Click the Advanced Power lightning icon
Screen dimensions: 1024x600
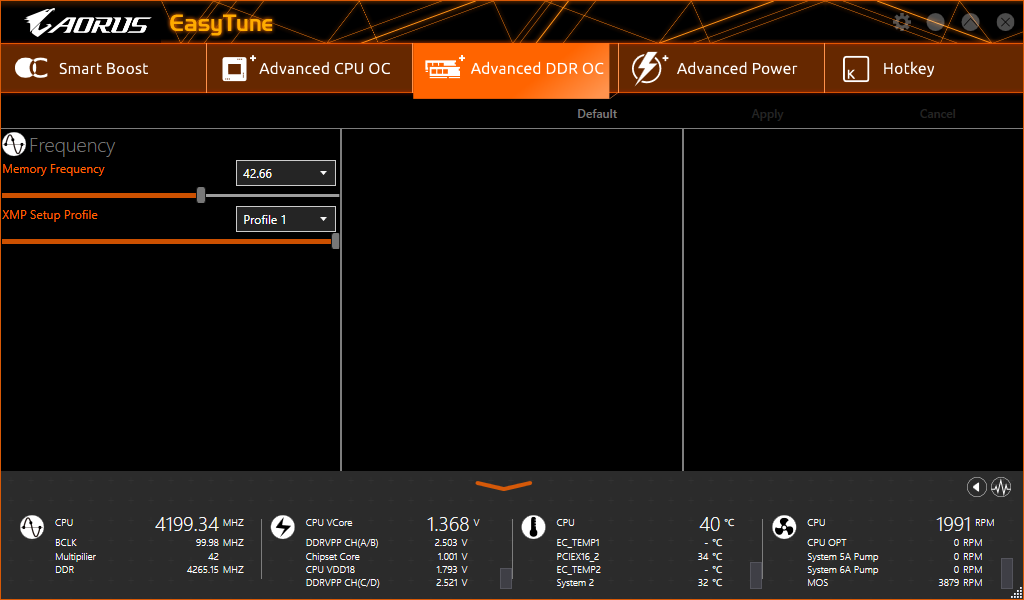(x=649, y=68)
